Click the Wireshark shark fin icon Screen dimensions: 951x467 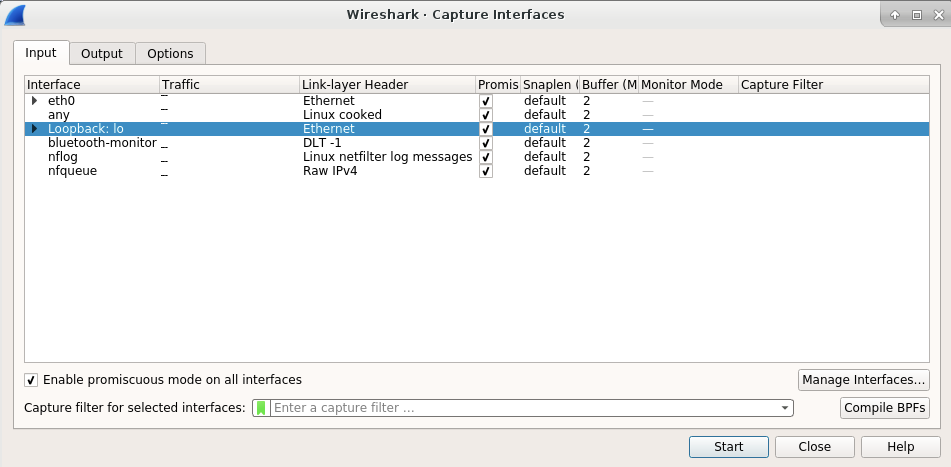(15, 15)
